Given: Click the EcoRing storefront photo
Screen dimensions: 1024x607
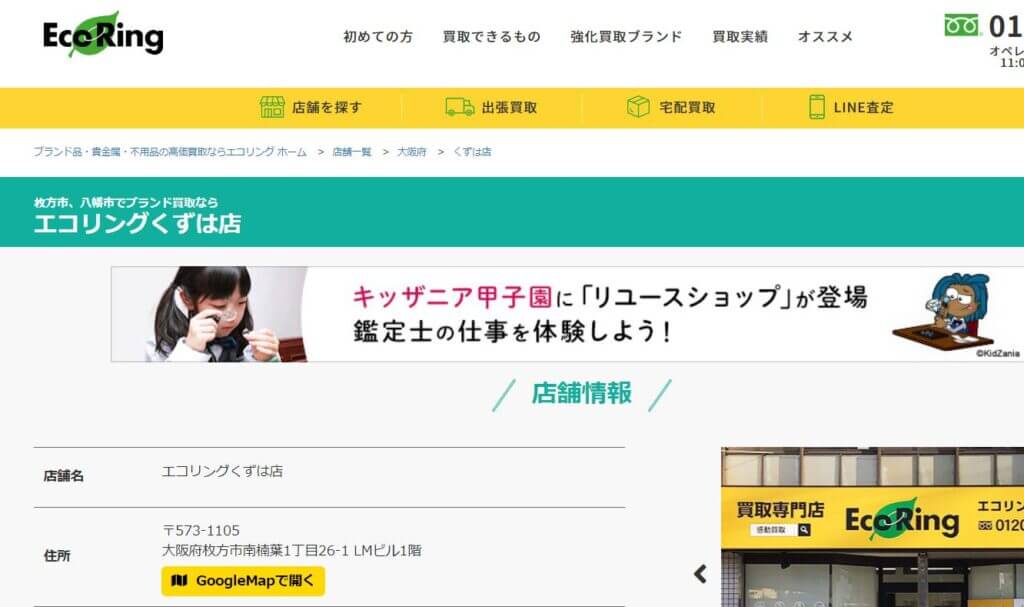Looking at the screenshot, I should point(872,527).
